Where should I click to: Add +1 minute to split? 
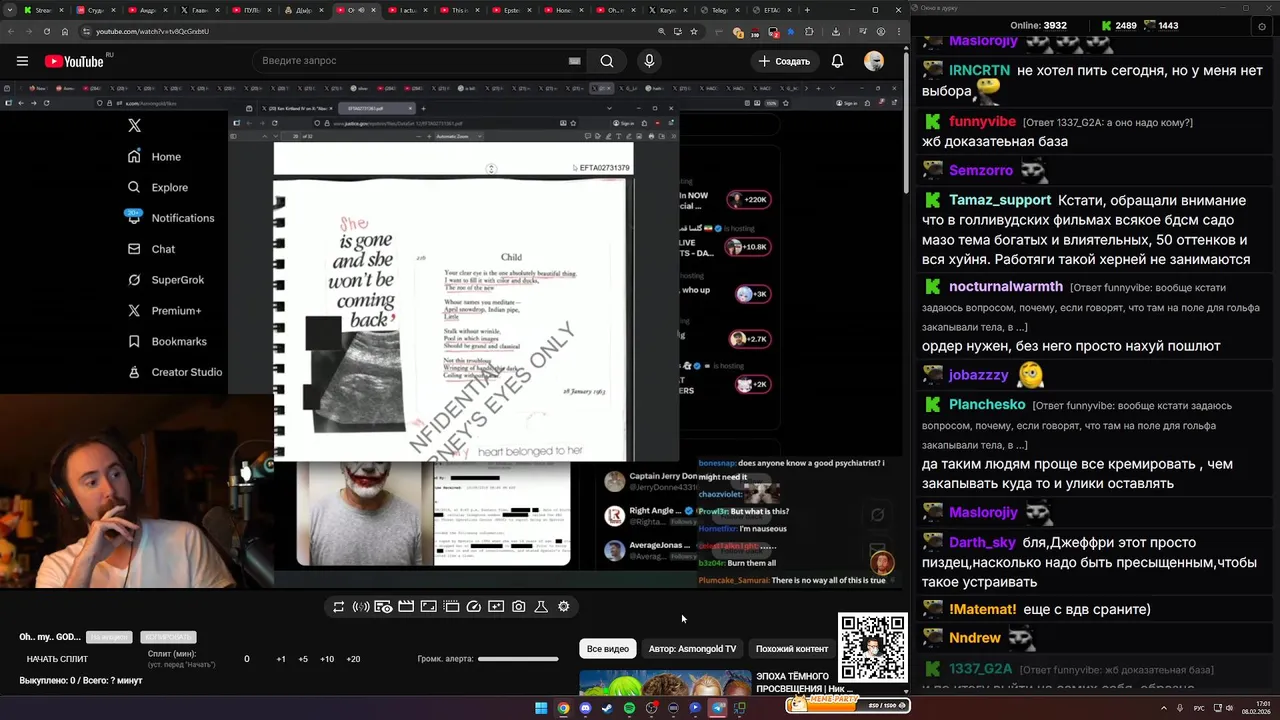coord(281,660)
